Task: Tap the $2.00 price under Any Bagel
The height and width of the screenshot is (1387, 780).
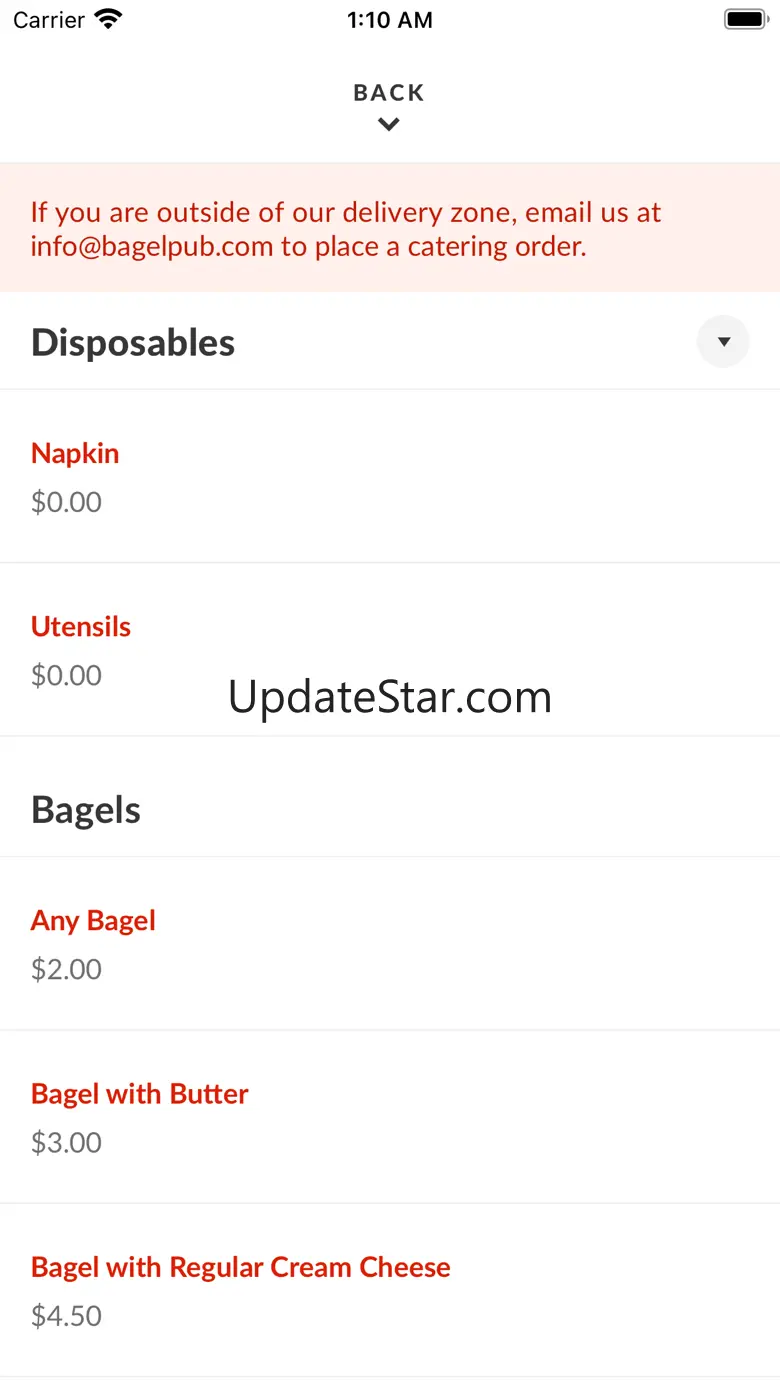Action: (x=66, y=969)
